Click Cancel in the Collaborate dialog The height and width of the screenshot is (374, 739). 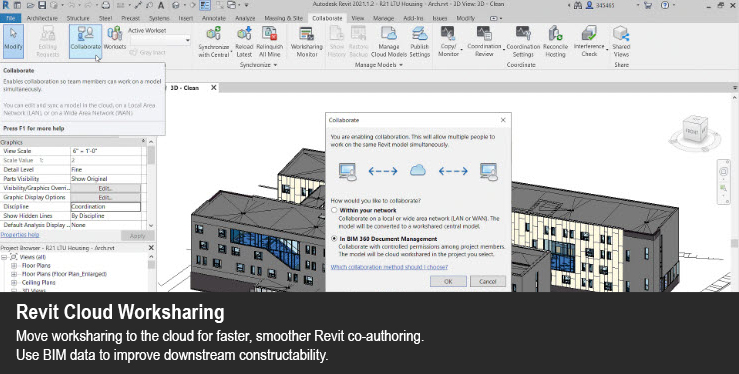point(487,281)
